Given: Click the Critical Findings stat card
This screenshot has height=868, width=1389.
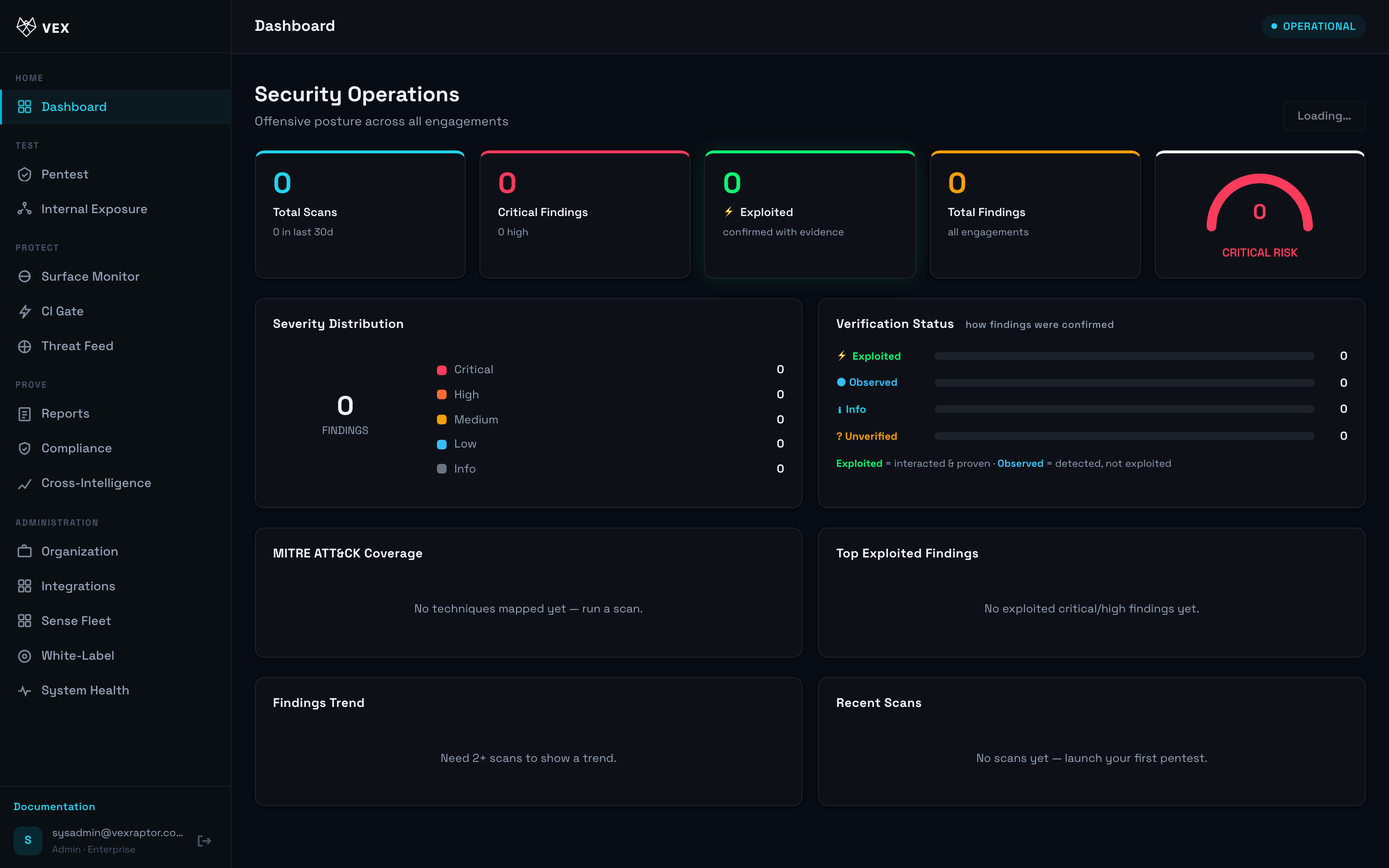Looking at the screenshot, I should [585, 215].
